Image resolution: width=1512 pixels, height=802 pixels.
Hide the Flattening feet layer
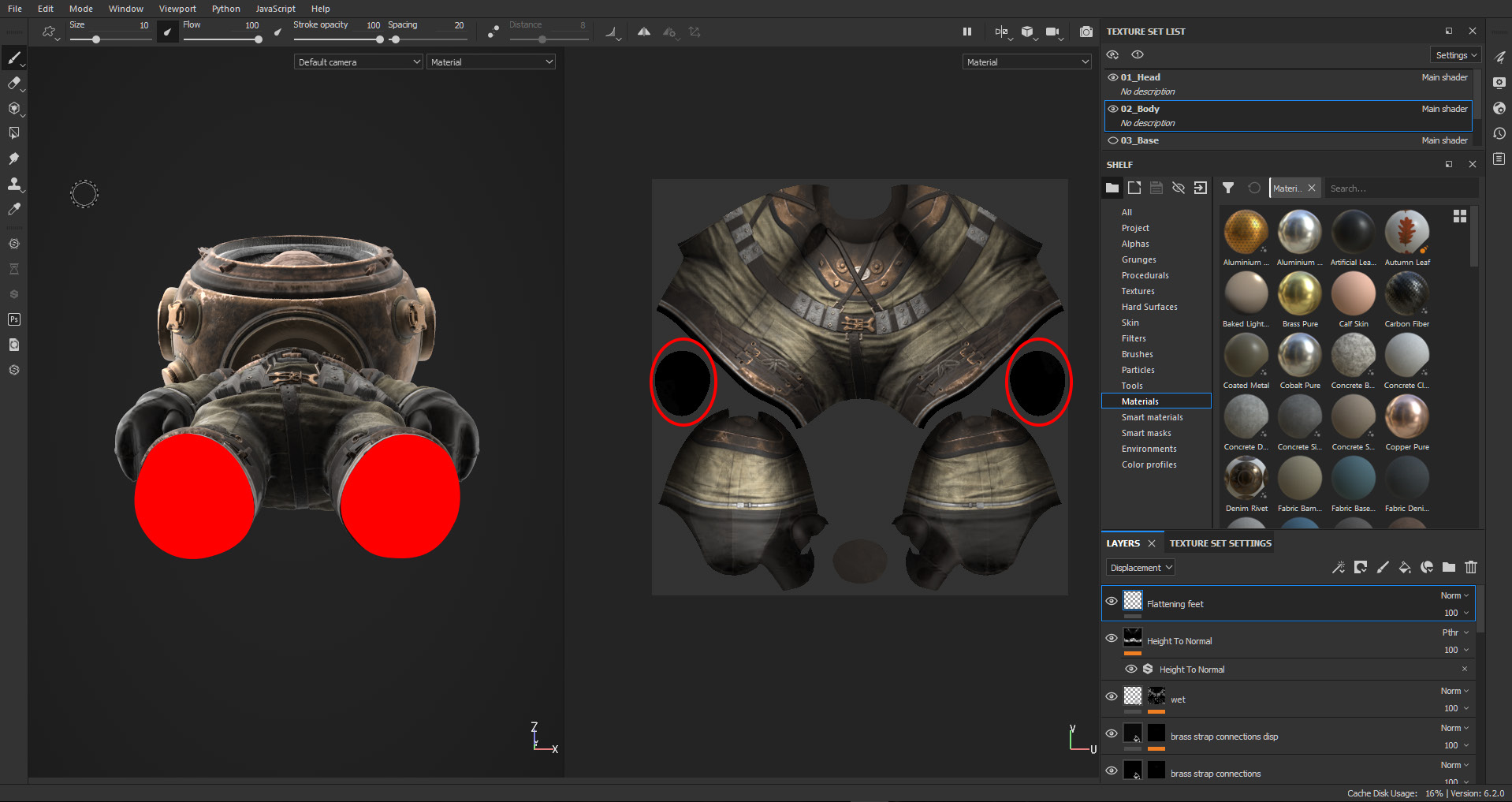[x=1112, y=601]
